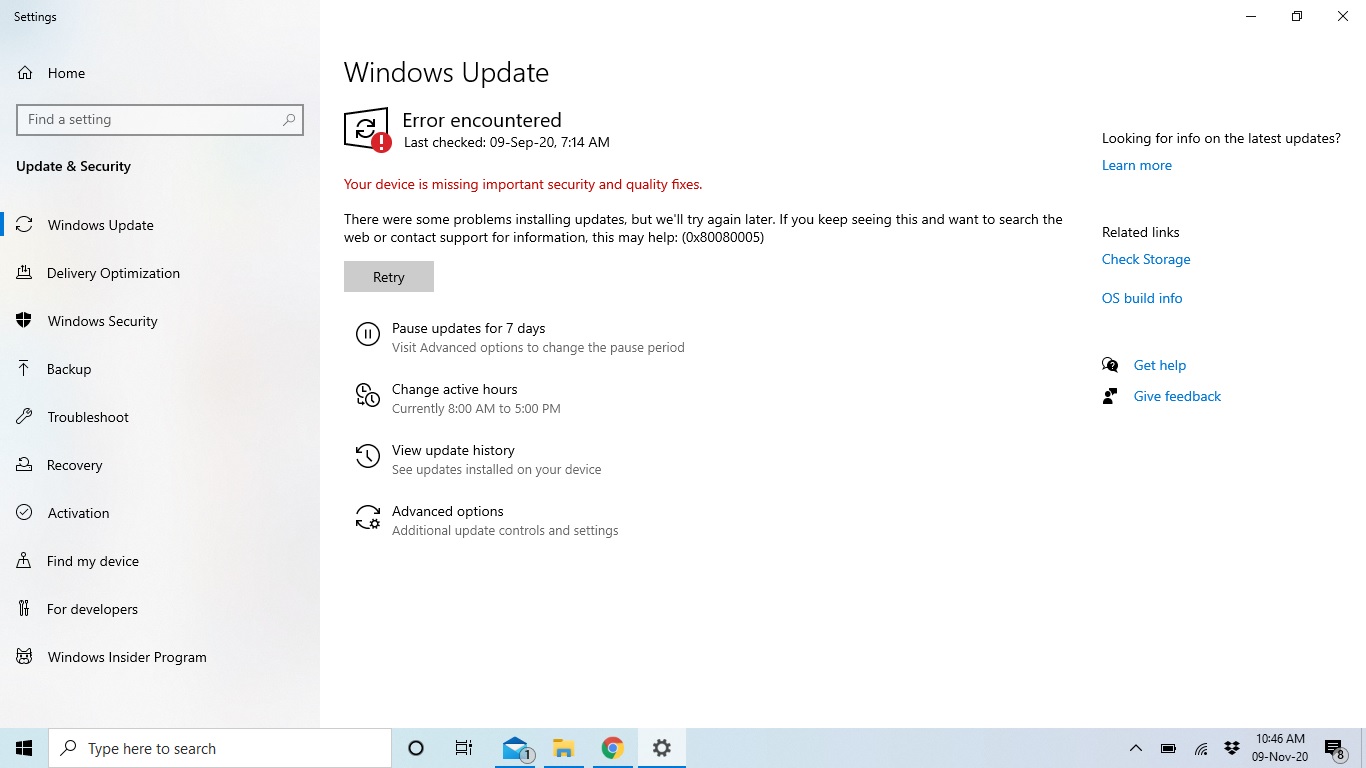The image size is (1366, 768).
Task: Click Pause updates for 7 days
Action: [468, 328]
